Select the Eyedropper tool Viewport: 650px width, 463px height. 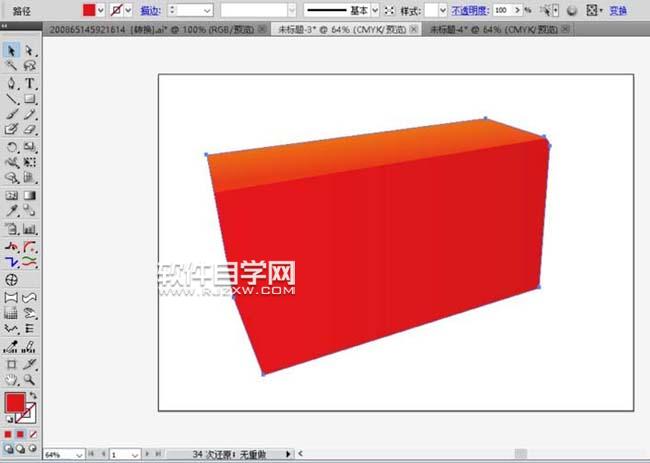(11, 211)
